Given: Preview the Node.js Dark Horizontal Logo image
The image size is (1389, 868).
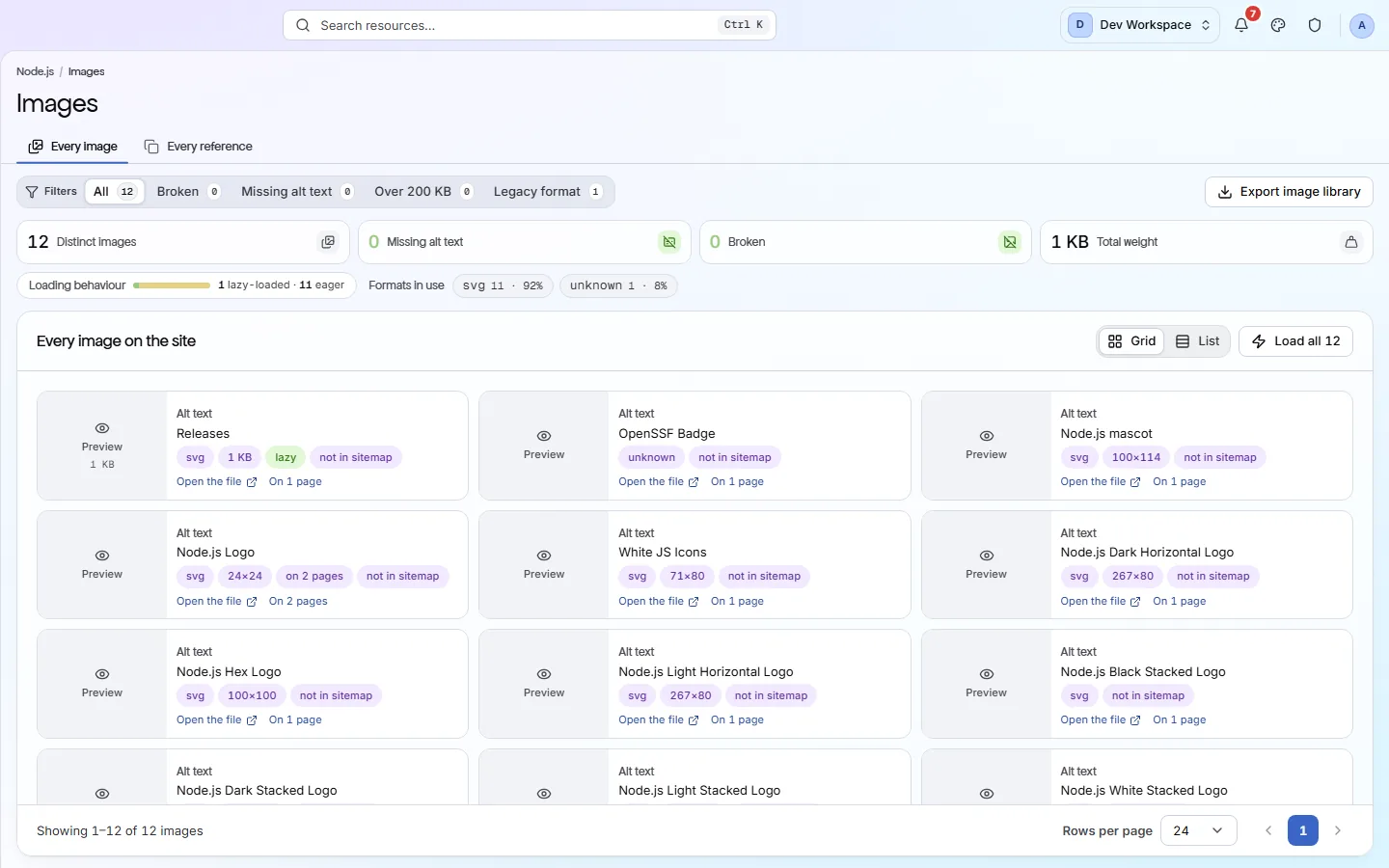Looking at the screenshot, I should tap(986, 565).
